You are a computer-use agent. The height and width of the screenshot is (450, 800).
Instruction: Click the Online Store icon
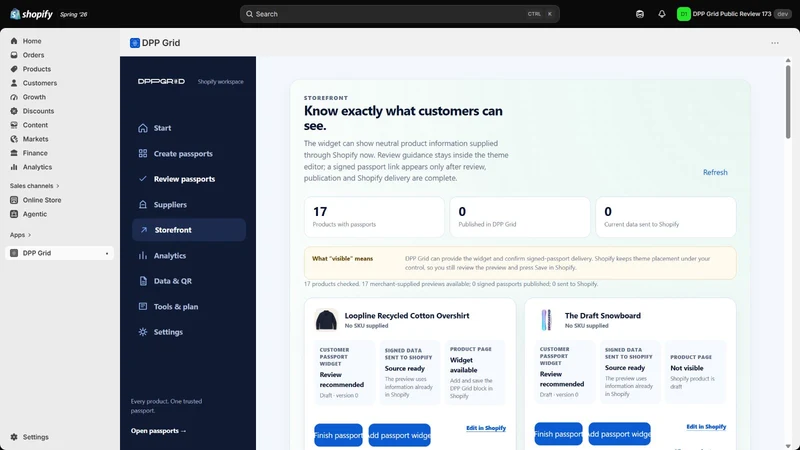tap(14, 200)
